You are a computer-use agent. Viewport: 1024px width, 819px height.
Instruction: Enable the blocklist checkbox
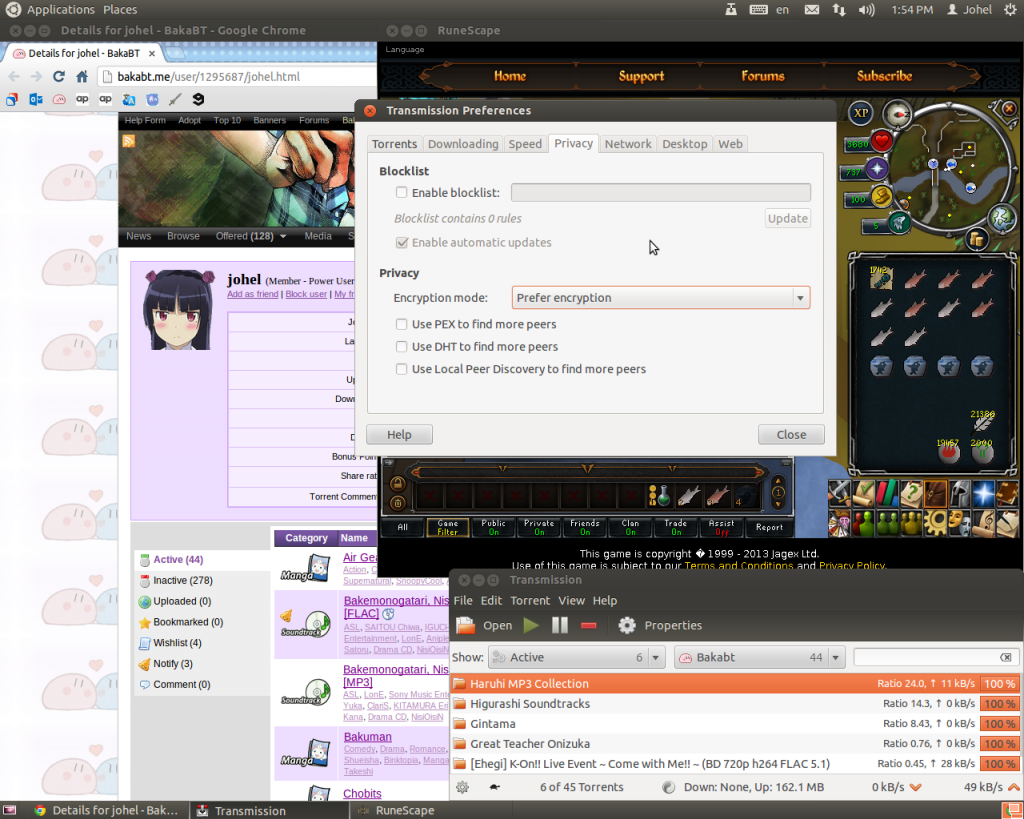401,193
